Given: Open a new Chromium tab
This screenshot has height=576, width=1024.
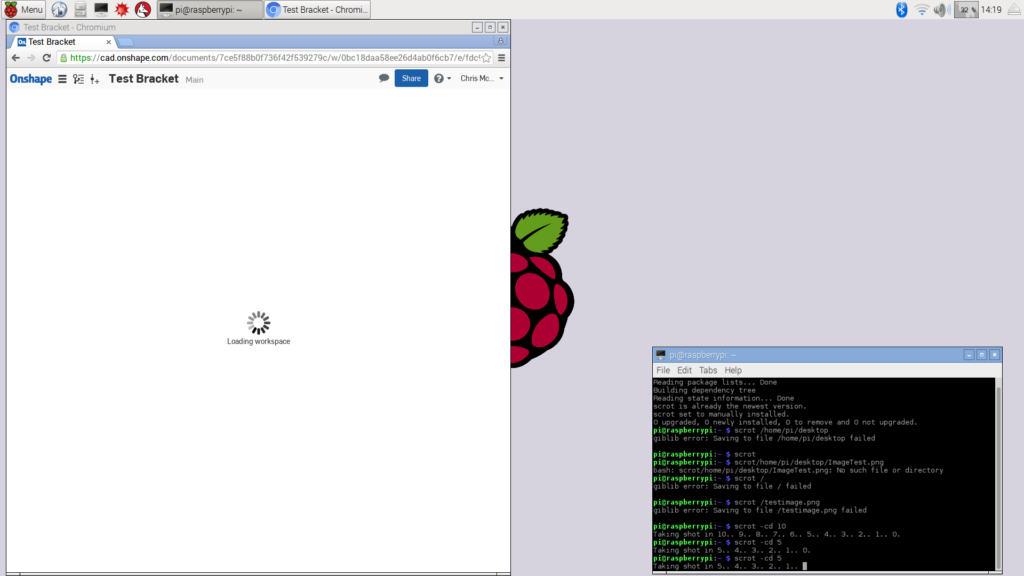Looking at the screenshot, I should click(x=126, y=42).
